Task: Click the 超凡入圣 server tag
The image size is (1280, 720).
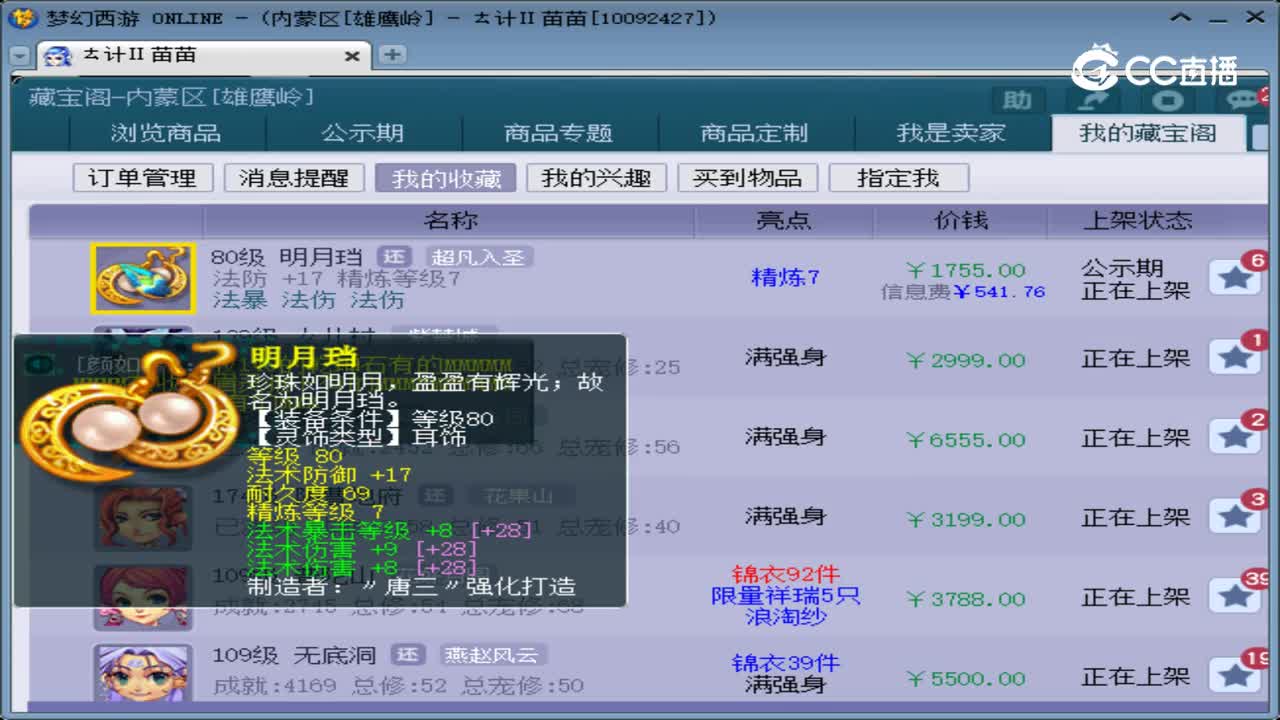Action: point(479,257)
